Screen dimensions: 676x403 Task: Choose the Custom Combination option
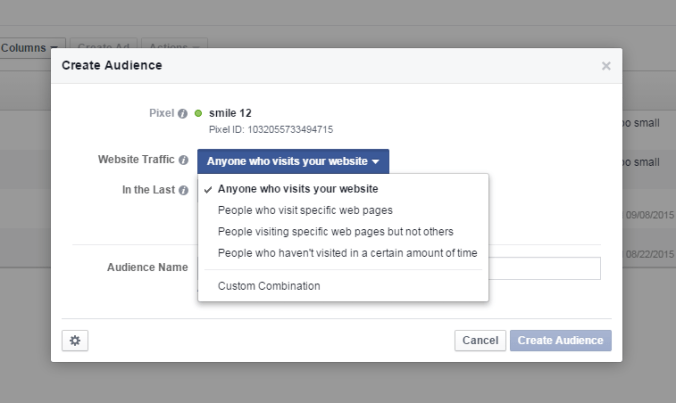(269, 286)
